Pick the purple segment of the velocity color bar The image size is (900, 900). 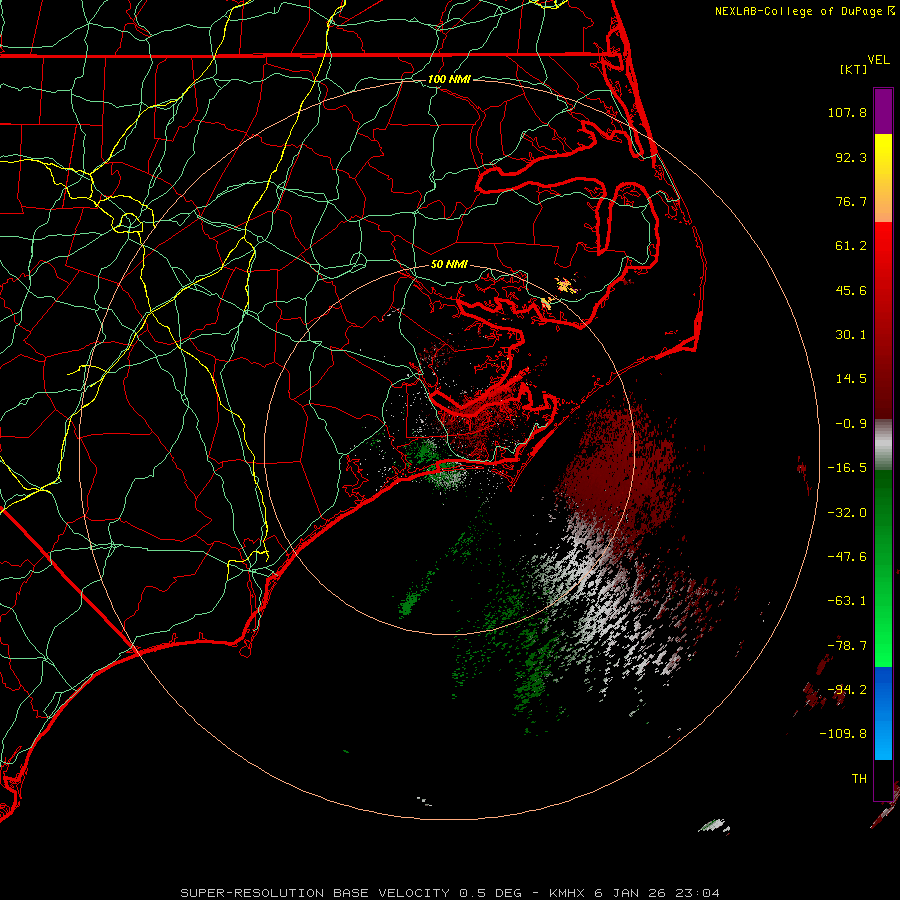(883, 112)
